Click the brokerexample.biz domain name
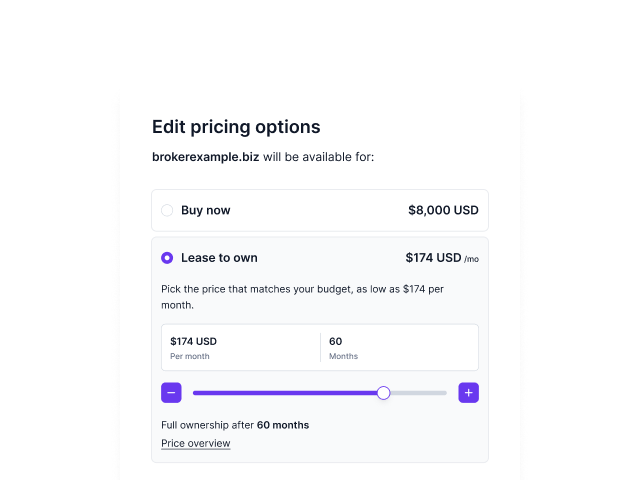The height and width of the screenshot is (480, 640). click(205, 157)
